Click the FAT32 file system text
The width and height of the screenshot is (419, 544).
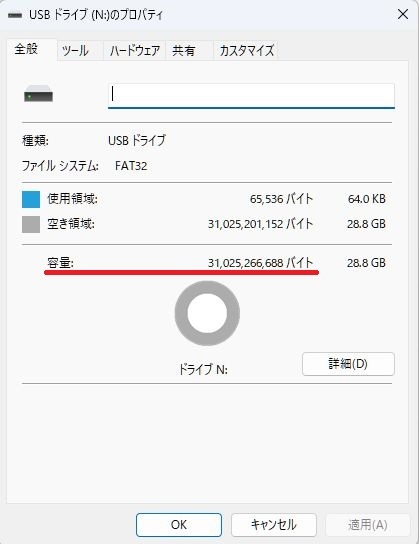(131, 166)
